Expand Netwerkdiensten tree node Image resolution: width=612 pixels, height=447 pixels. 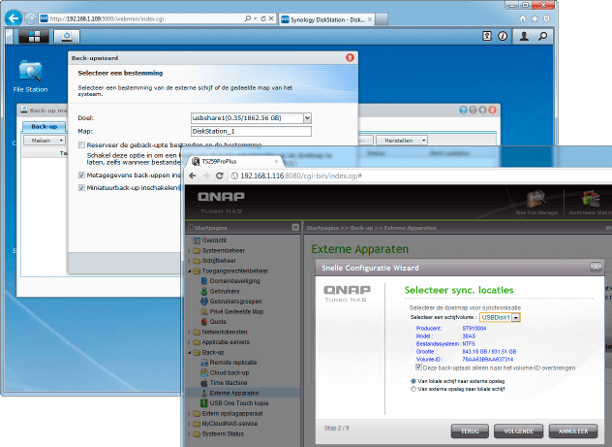click(x=189, y=332)
